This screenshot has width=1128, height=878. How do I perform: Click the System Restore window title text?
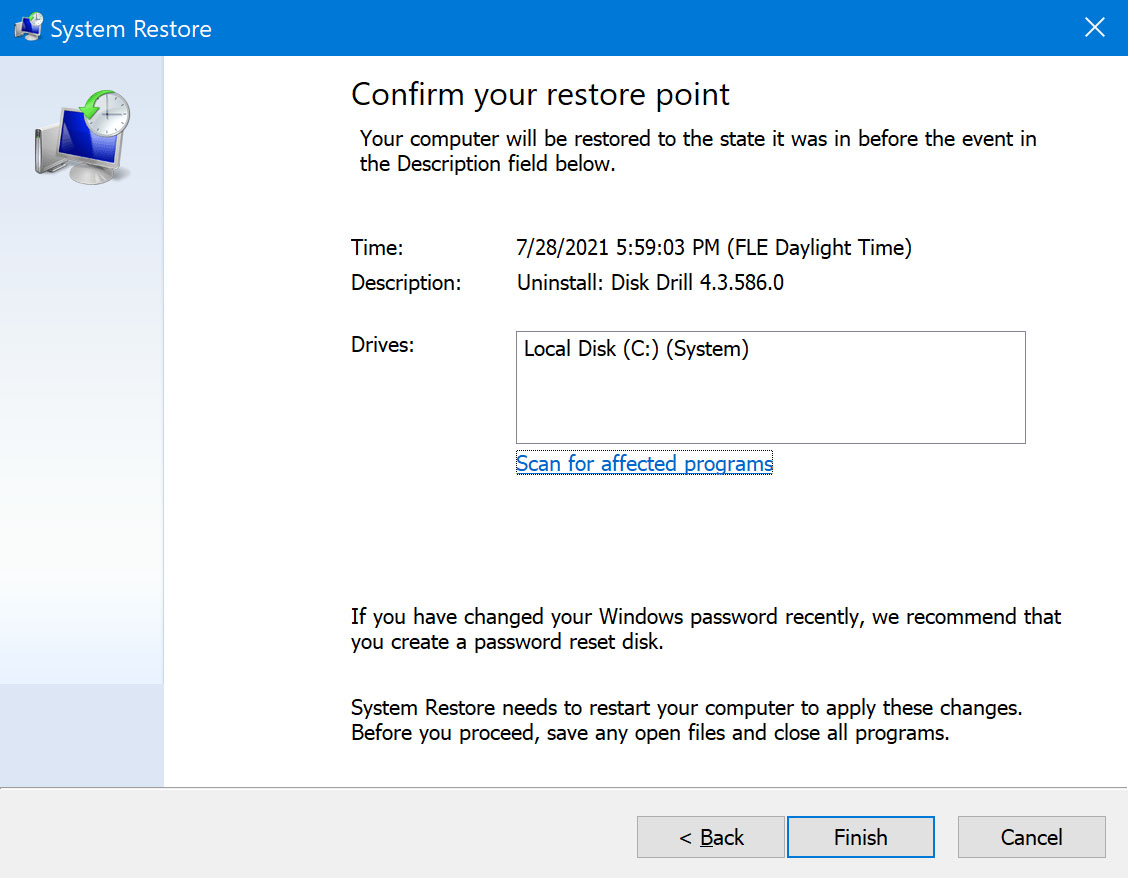tap(131, 29)
